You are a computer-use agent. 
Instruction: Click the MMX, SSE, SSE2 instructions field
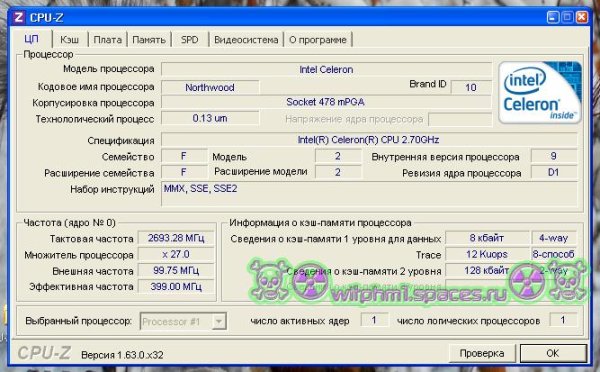(369, 194)
